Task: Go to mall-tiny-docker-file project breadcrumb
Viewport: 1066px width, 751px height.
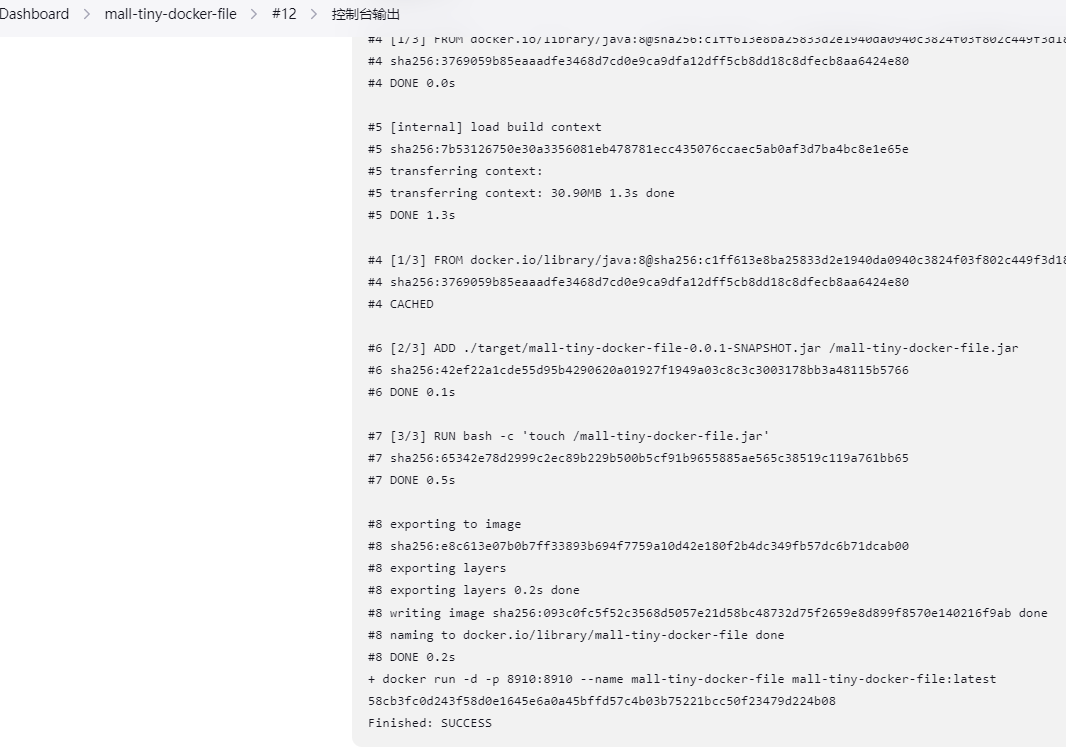Action: (170, 14)
